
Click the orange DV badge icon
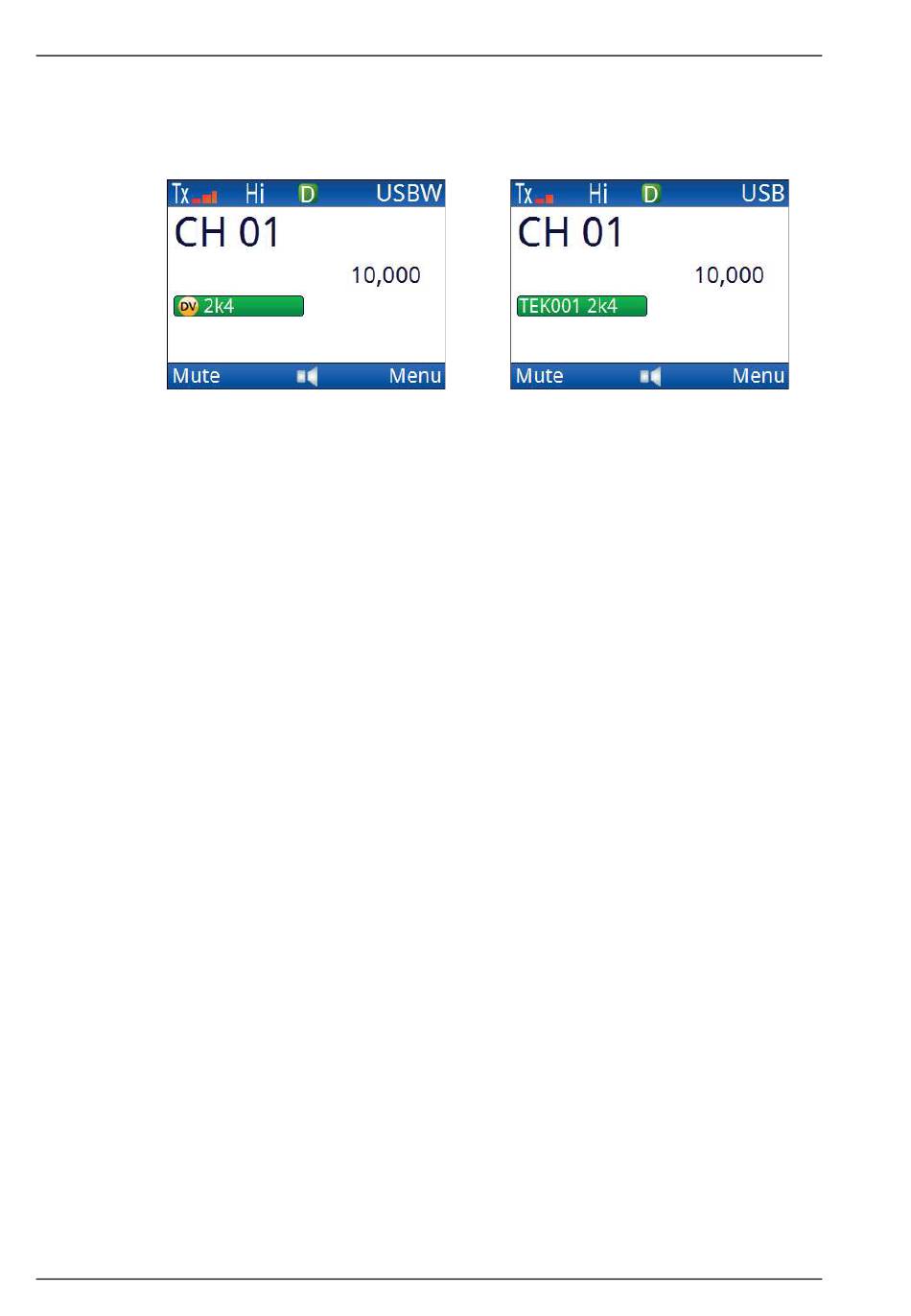point(188,307)
